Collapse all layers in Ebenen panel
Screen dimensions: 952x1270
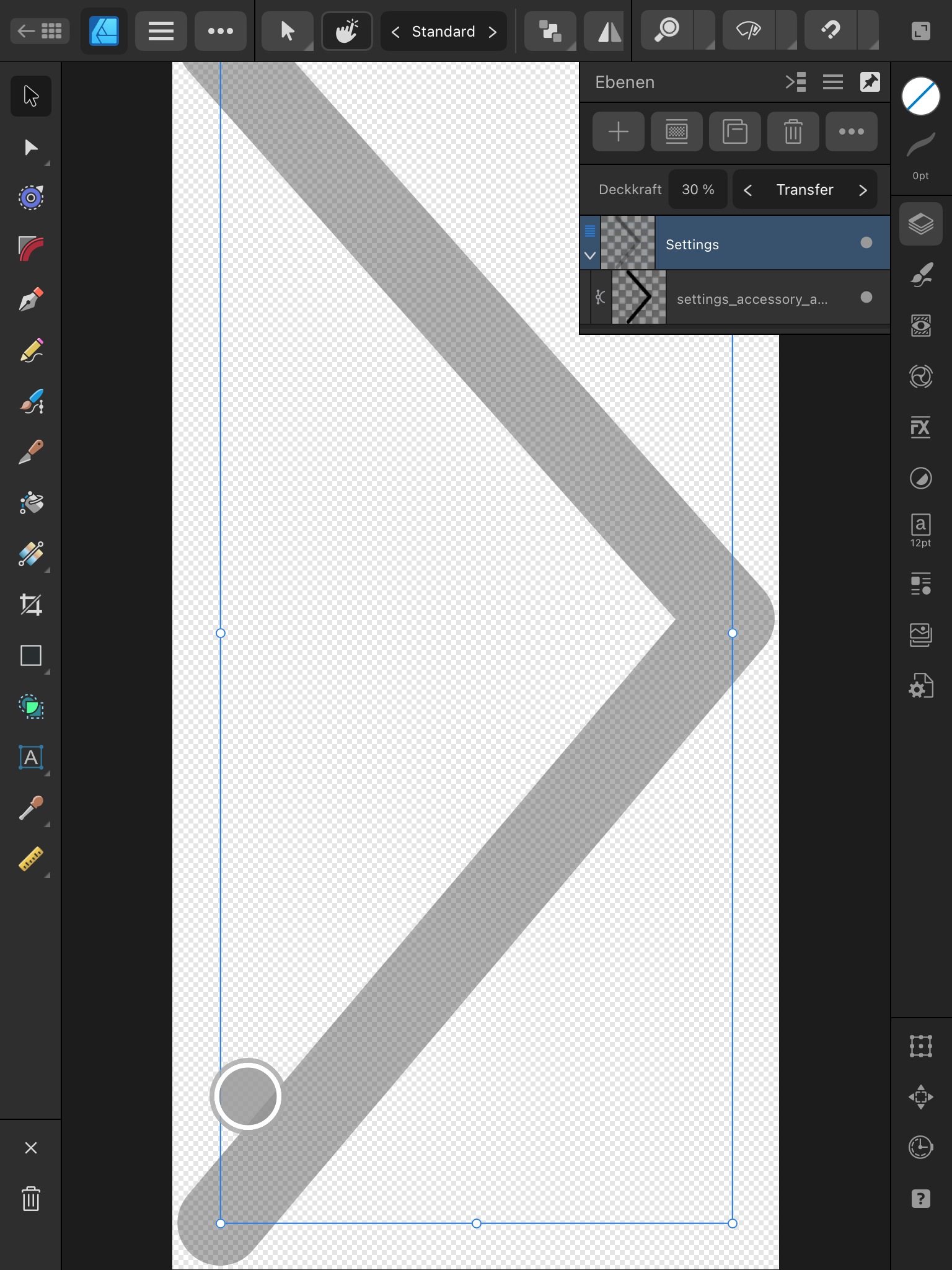pos(796,82)
